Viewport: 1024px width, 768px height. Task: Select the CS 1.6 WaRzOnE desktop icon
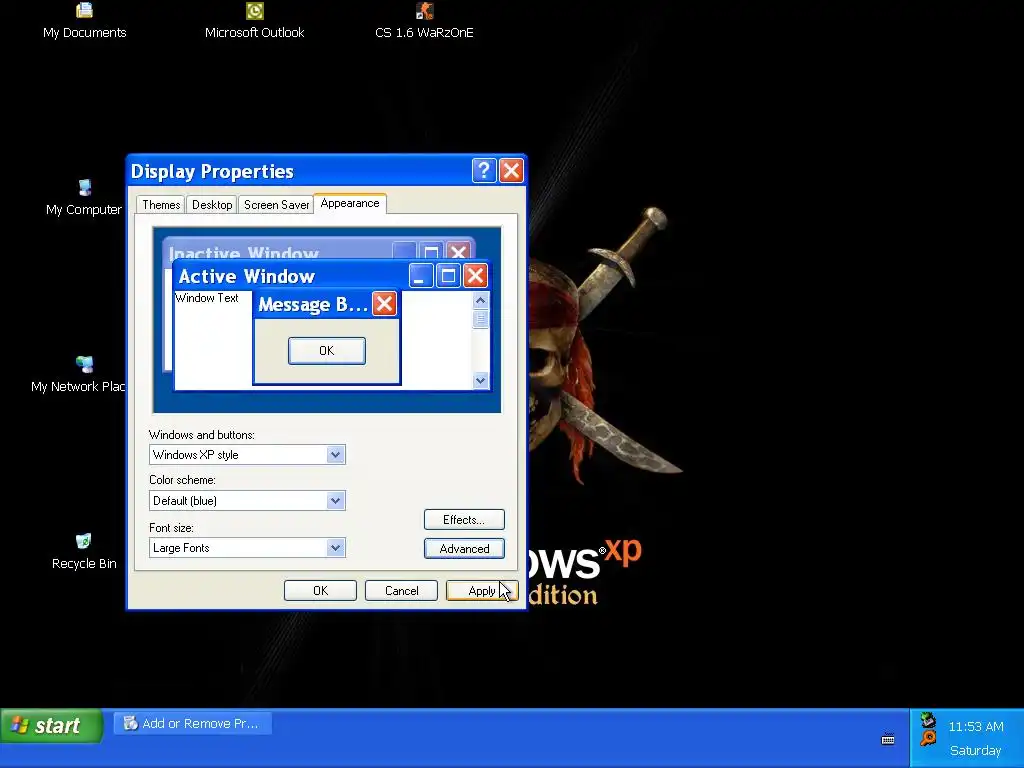[424, 21]
